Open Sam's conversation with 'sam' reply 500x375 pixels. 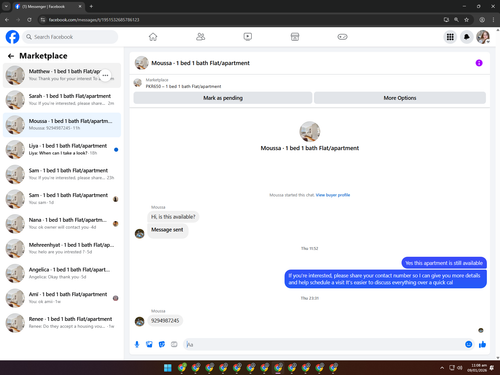click(x=62, y=199)
